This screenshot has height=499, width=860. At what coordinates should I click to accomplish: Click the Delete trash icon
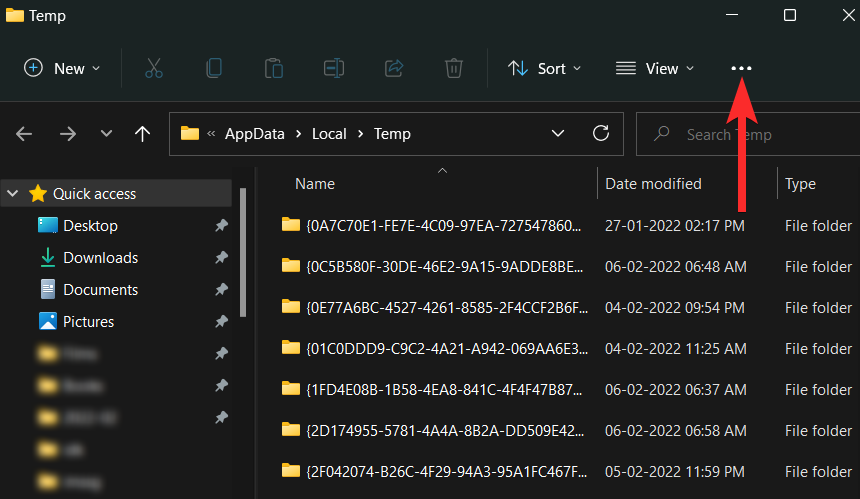[x=453, y=68]
